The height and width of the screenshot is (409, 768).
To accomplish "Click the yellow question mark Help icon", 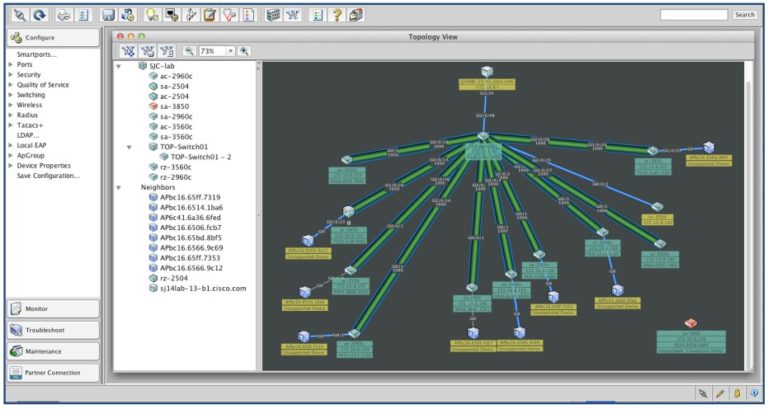I will click(336, 15).
